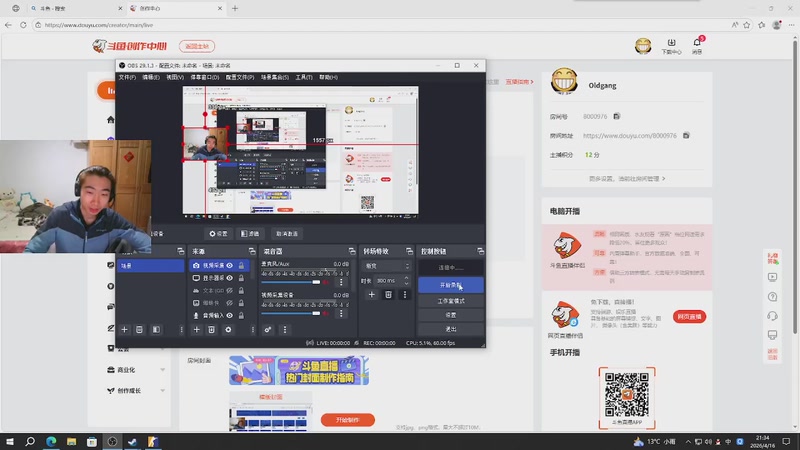
Task: Open scene filters in the Scenes dock
Action: [156, 330]
